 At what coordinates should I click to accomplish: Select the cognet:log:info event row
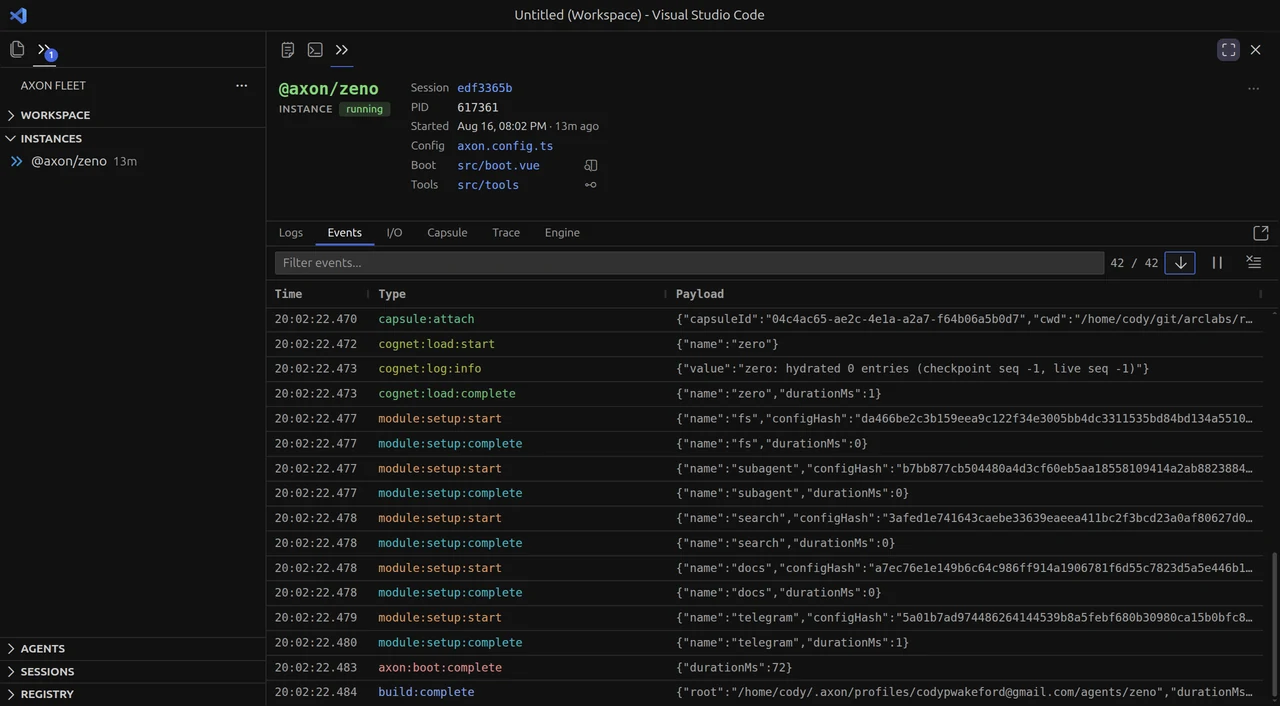pyautogui.click(x=767, y=369)
